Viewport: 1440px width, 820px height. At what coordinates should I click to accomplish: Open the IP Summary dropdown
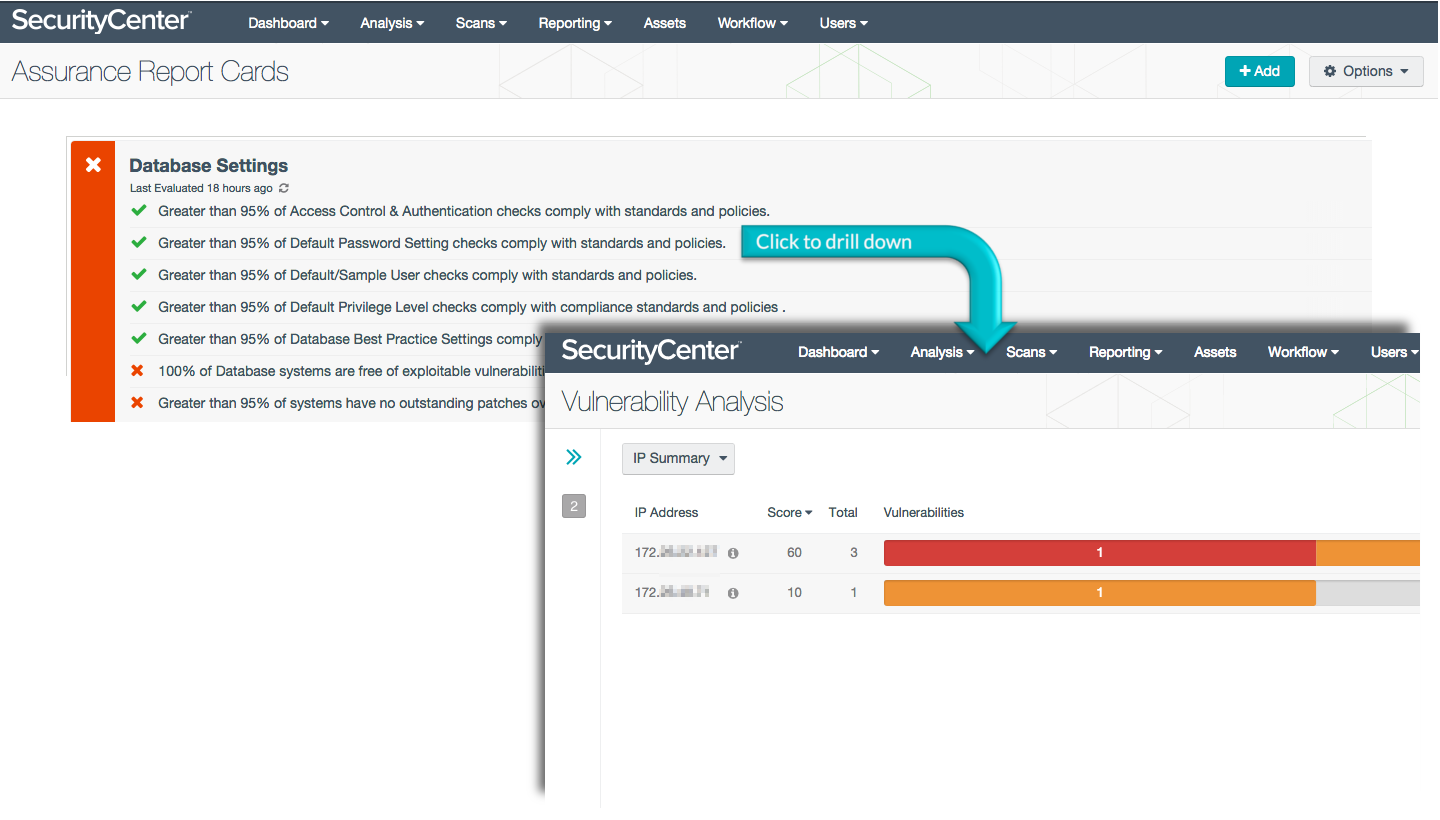coord(678,458)
